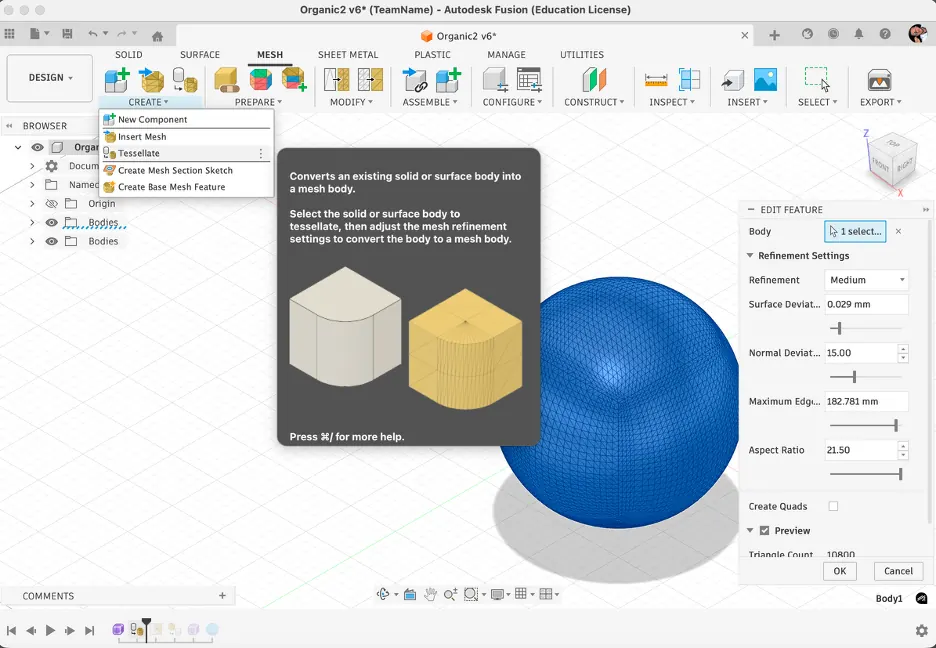Click the Cancel button in Edit Feature panel

click(x=897, y=570)
